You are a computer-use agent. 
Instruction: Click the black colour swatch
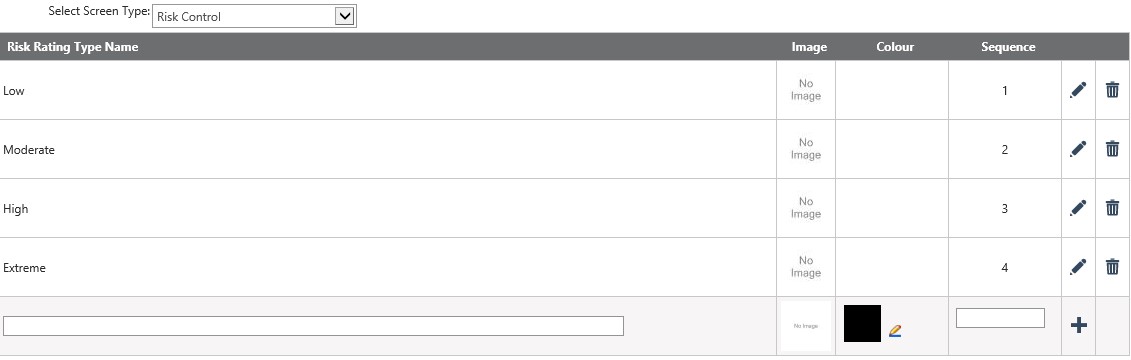(x=862, y=323)
